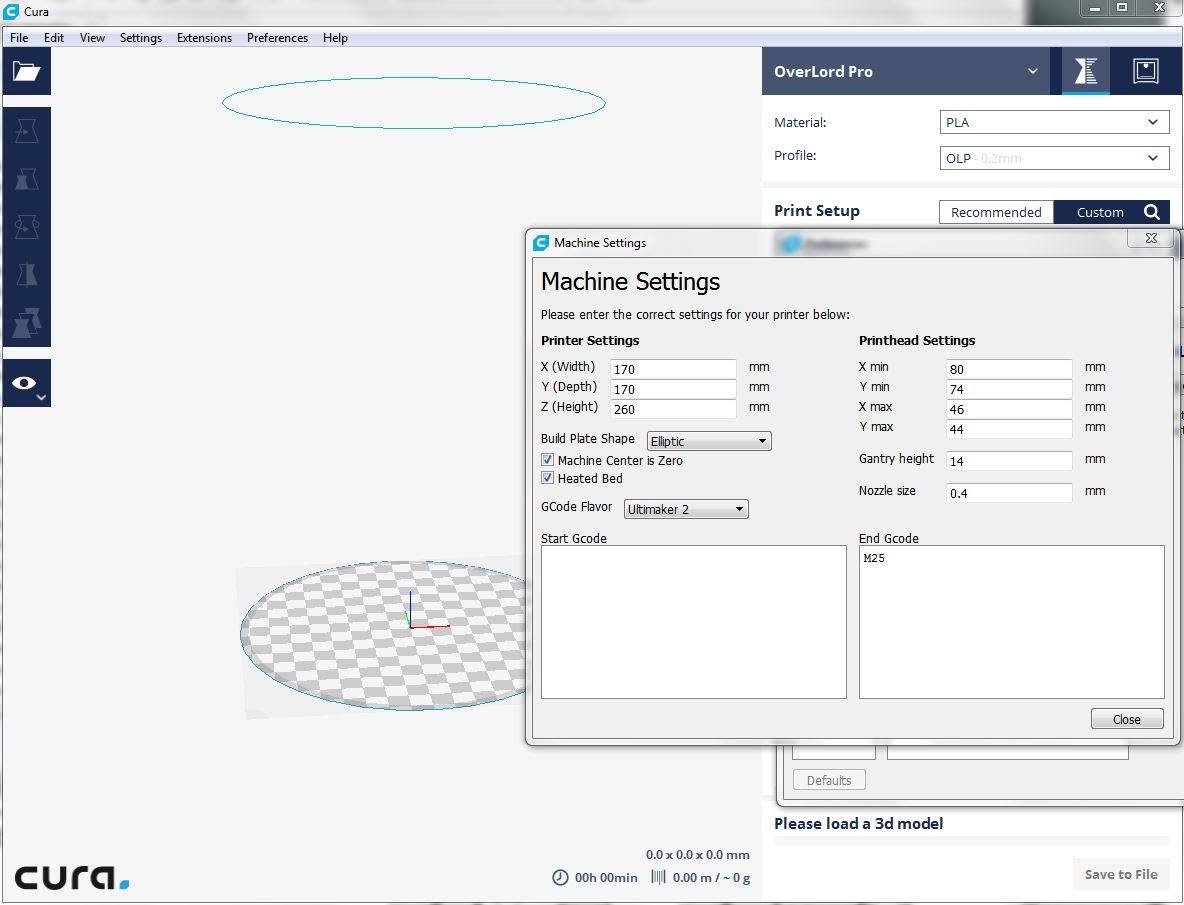Viewport: 1184px width, 905px height.
Task: Click the Cura logo in title bar
Action: tap(11, 11)
